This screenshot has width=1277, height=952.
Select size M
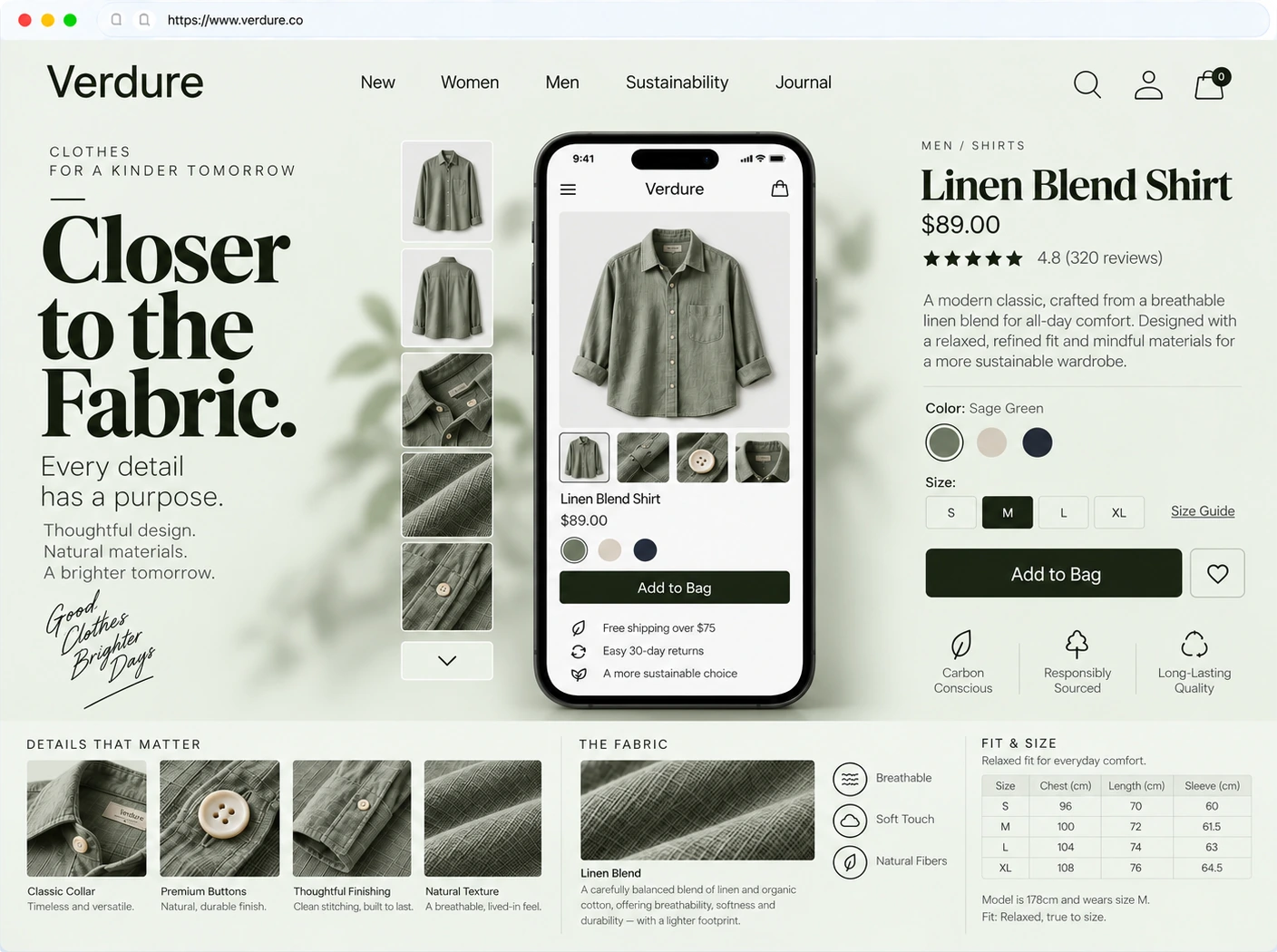pos(1008,512)
